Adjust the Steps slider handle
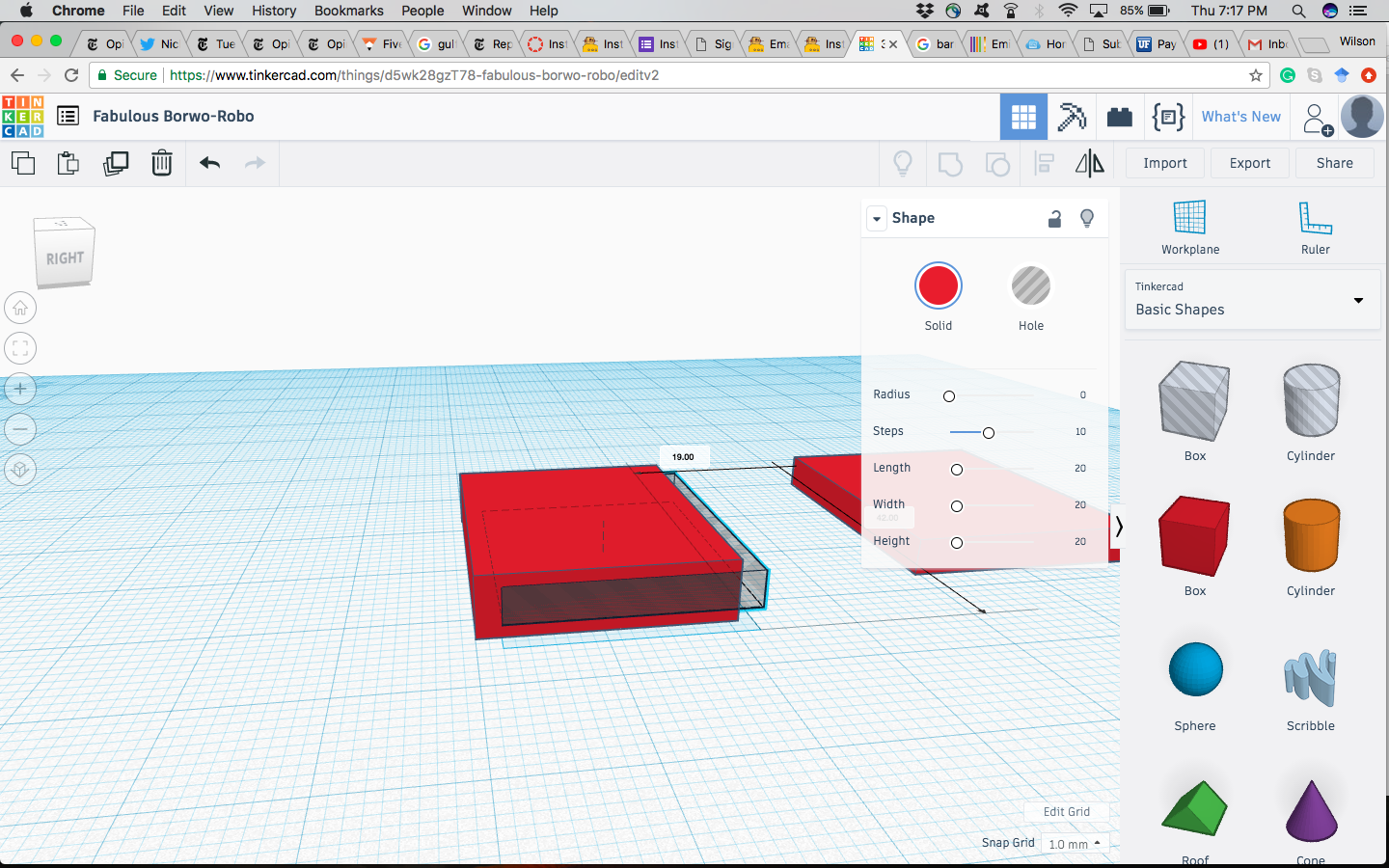This screenshot has width=1389, height=868. (x=989, y=433)
